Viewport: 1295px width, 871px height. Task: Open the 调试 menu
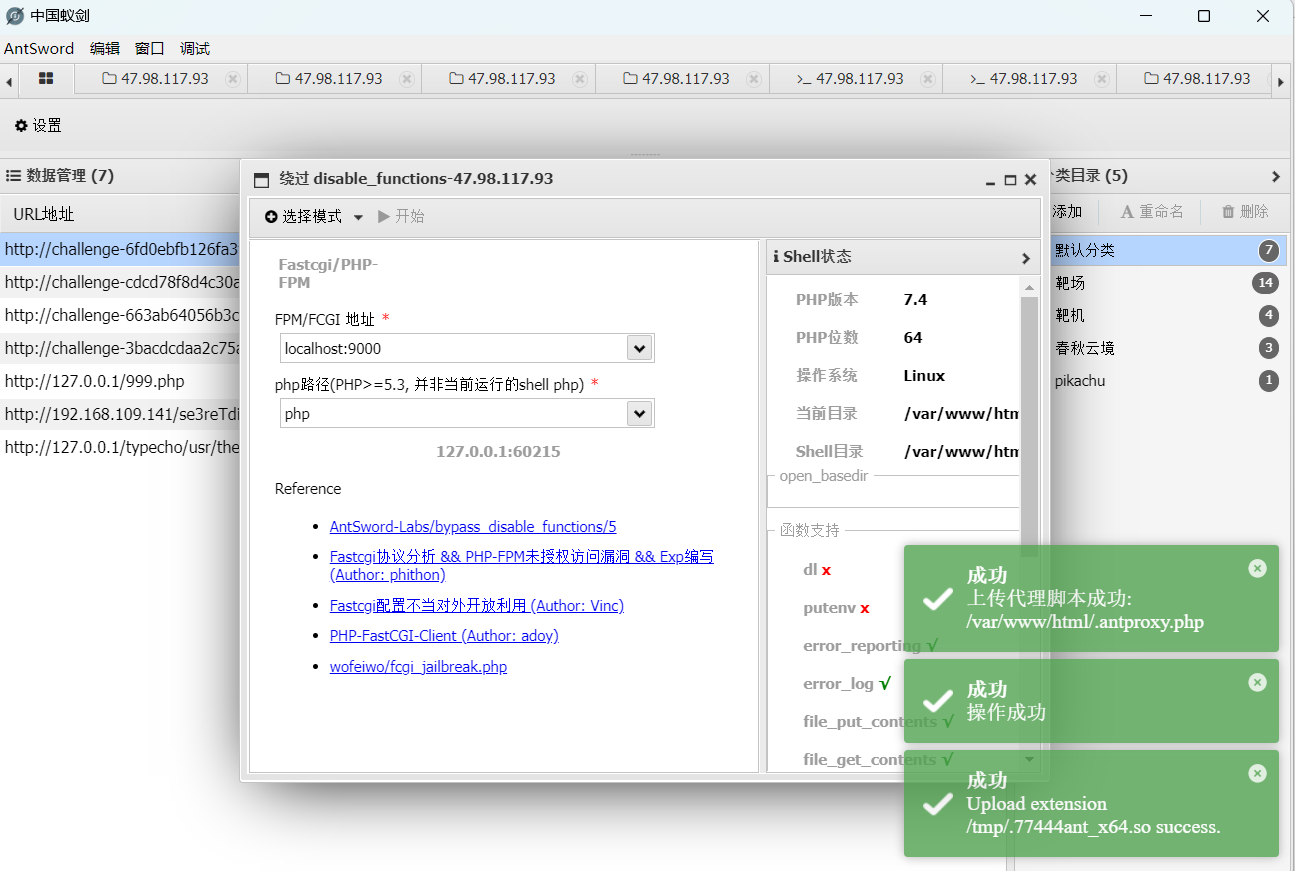pos(195,49)
